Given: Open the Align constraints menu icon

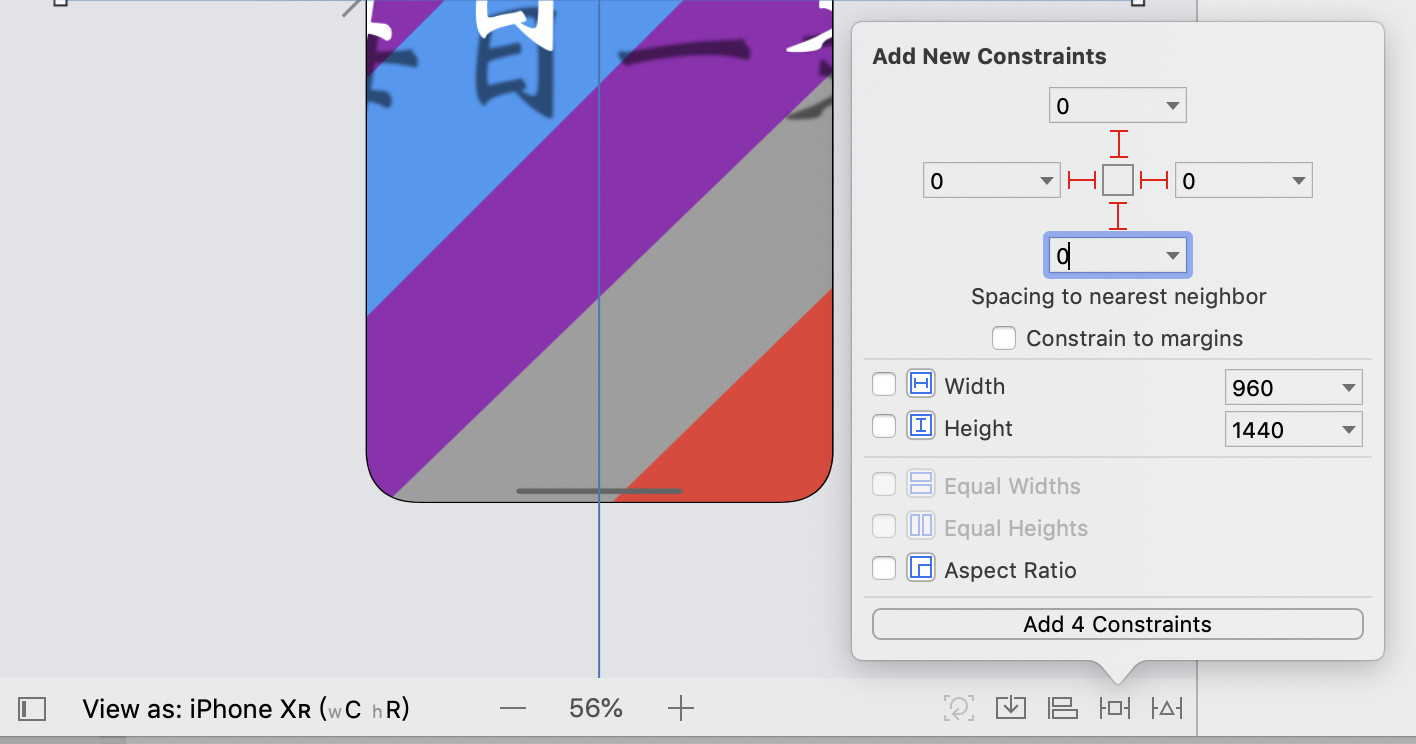Looking at the screenshot, I should 1062,708.
